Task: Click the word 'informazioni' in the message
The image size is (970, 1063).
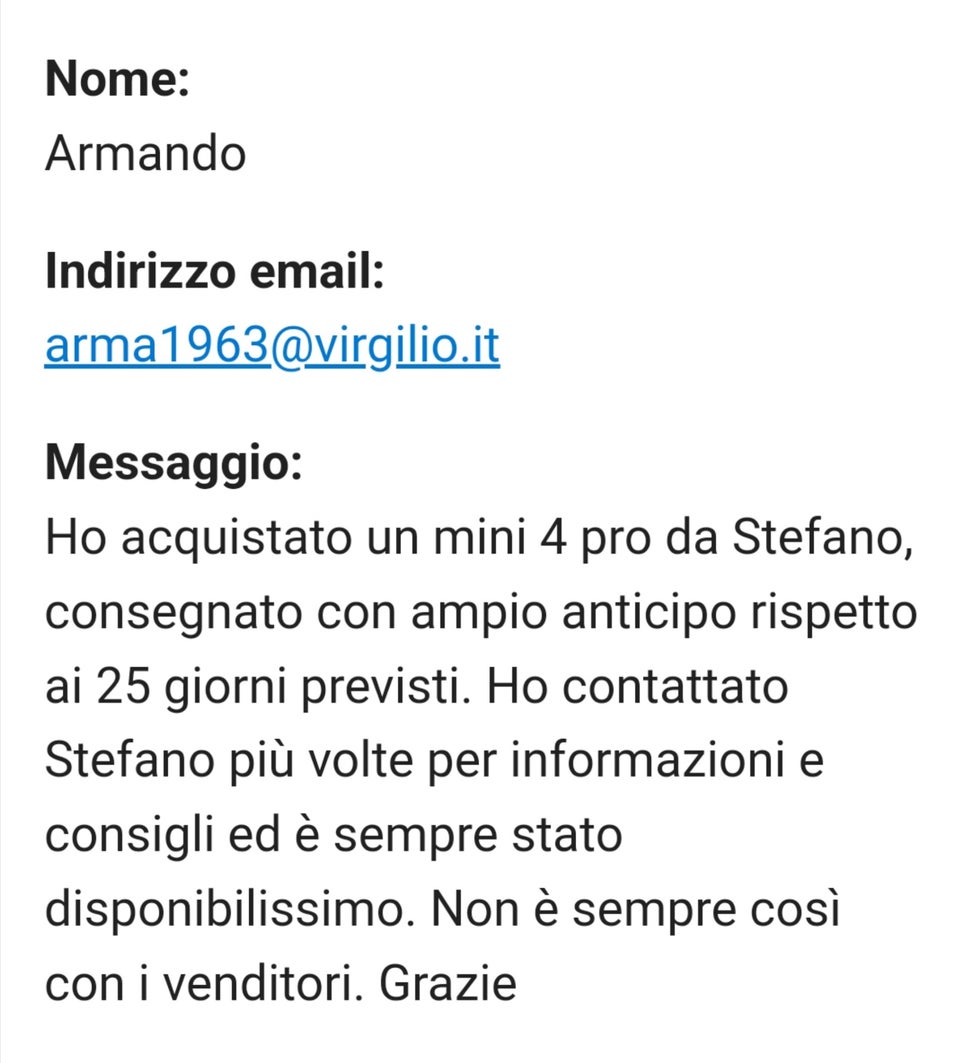Action: tap(647, 761)
